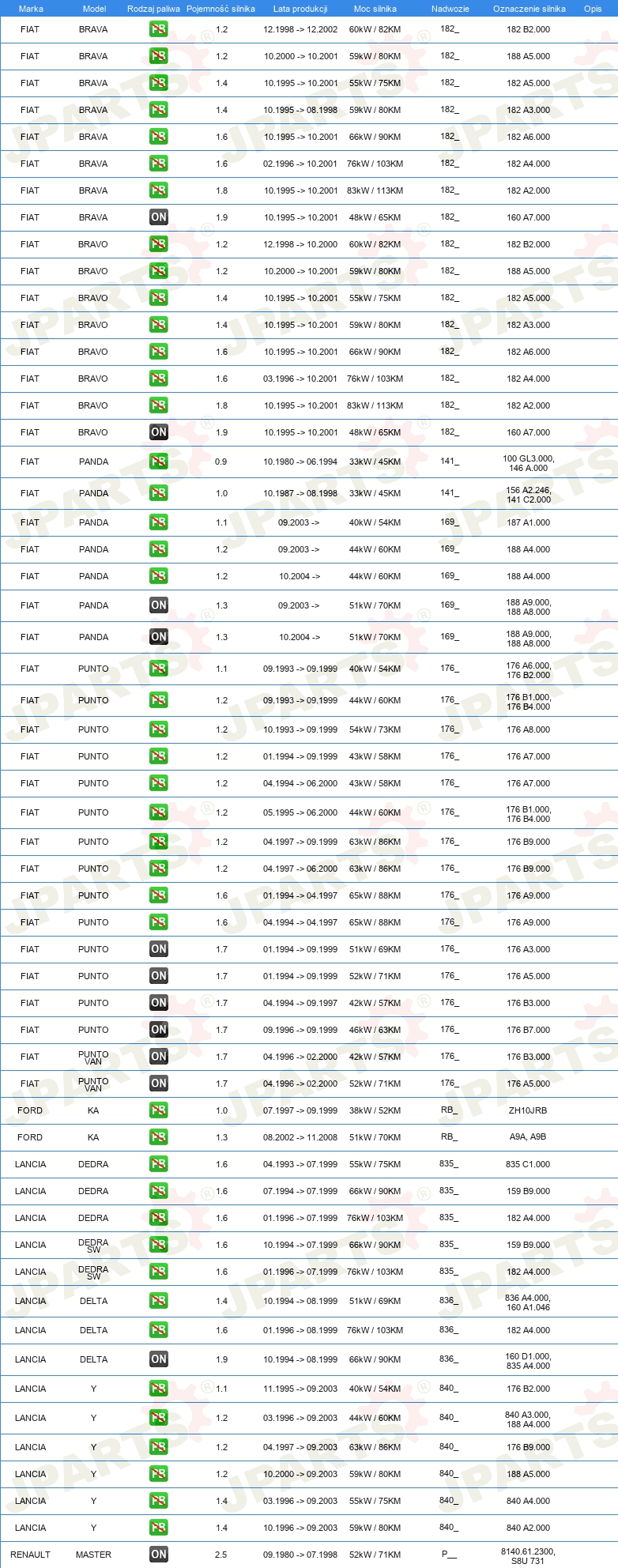Click the 'Pojemność silnika' column header
The height and width of the screenshot is (1568, 618).
tap(221, 9)
